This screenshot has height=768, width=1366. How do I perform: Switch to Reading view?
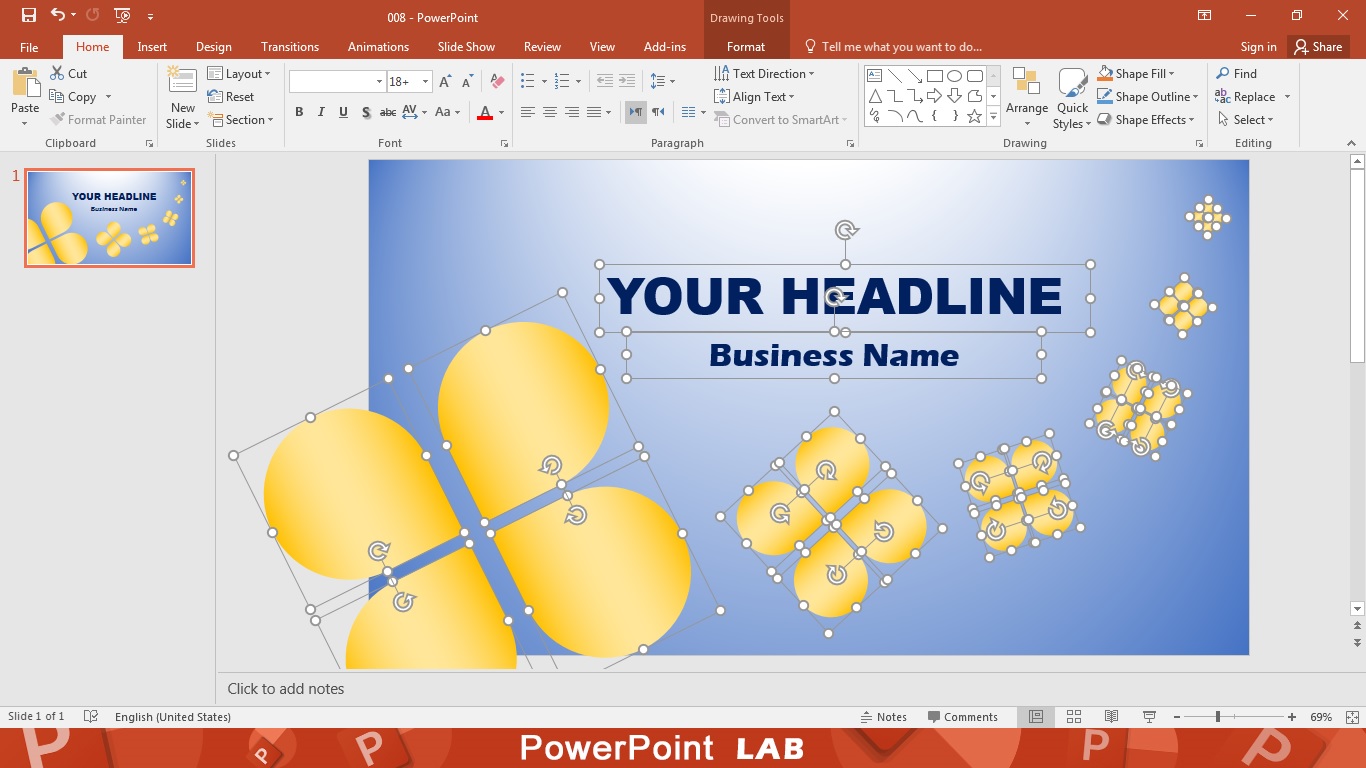[1111, 717]
